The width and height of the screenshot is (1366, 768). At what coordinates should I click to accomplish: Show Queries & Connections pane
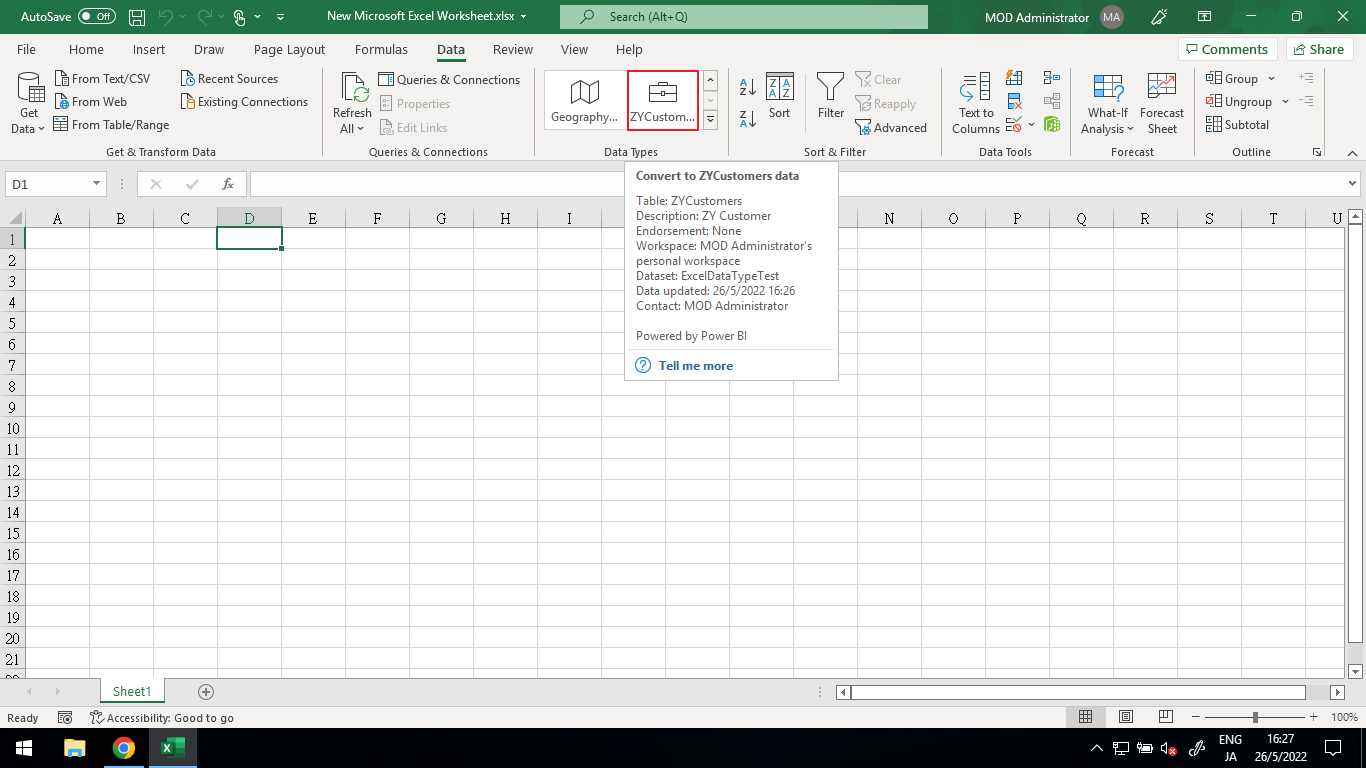(449, 79)
